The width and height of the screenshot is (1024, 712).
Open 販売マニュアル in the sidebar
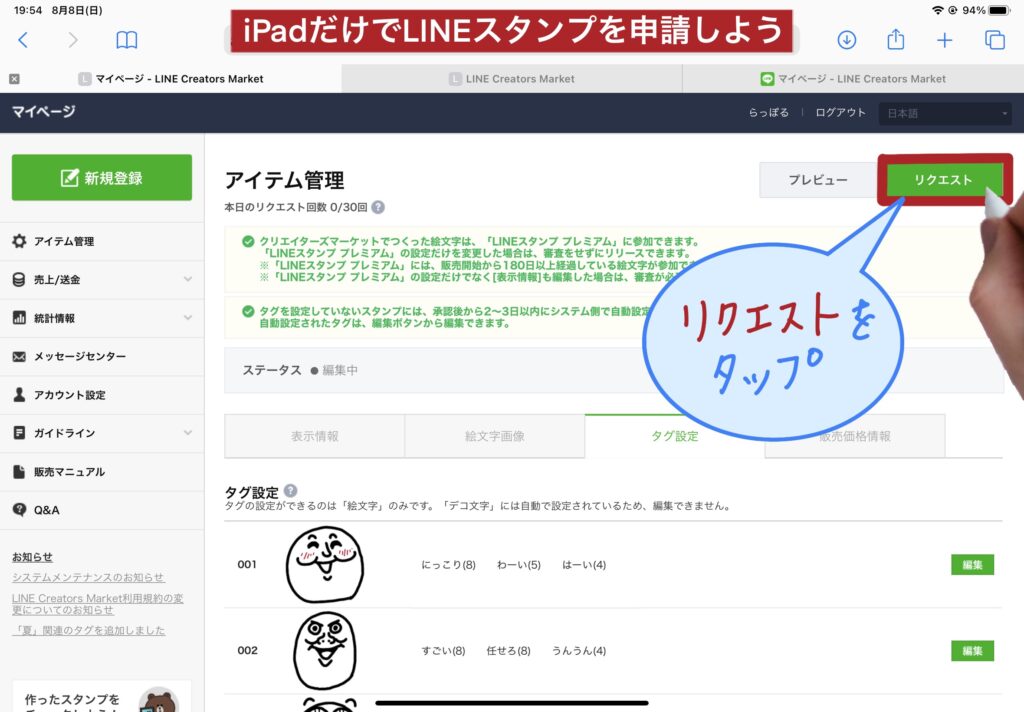[102, 472]
